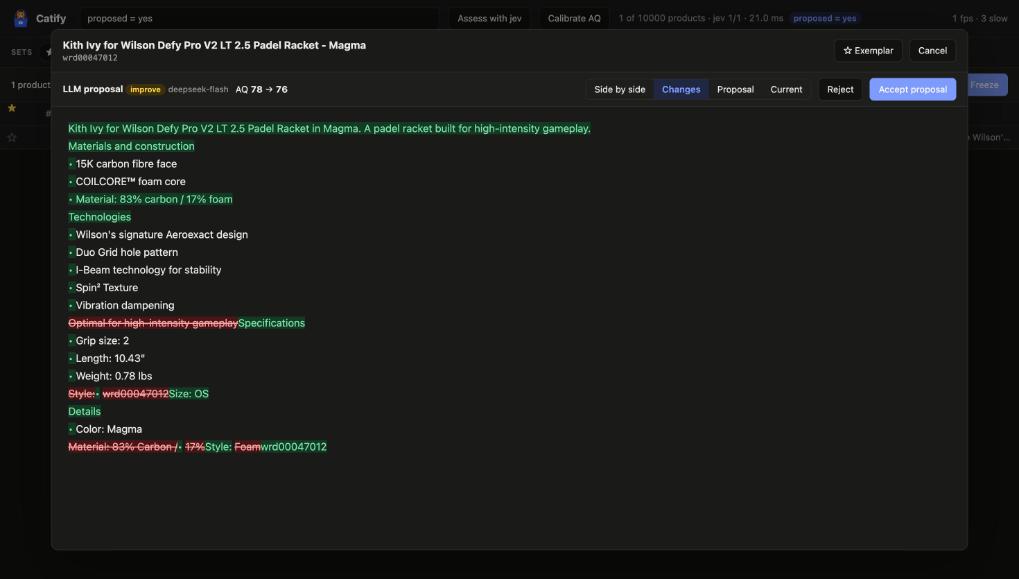
Task: Click 'I-Beam technology for stability' line
Action: 148,270
